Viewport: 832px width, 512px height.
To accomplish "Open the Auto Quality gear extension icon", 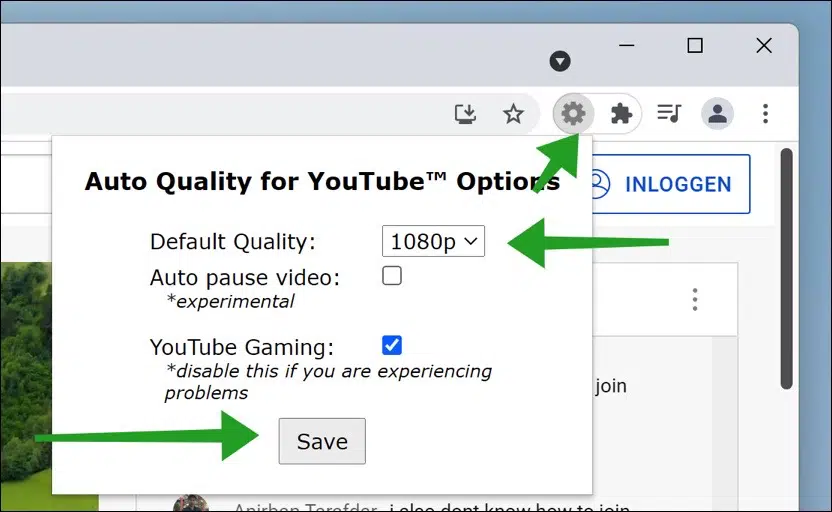I will coord(573,114).
